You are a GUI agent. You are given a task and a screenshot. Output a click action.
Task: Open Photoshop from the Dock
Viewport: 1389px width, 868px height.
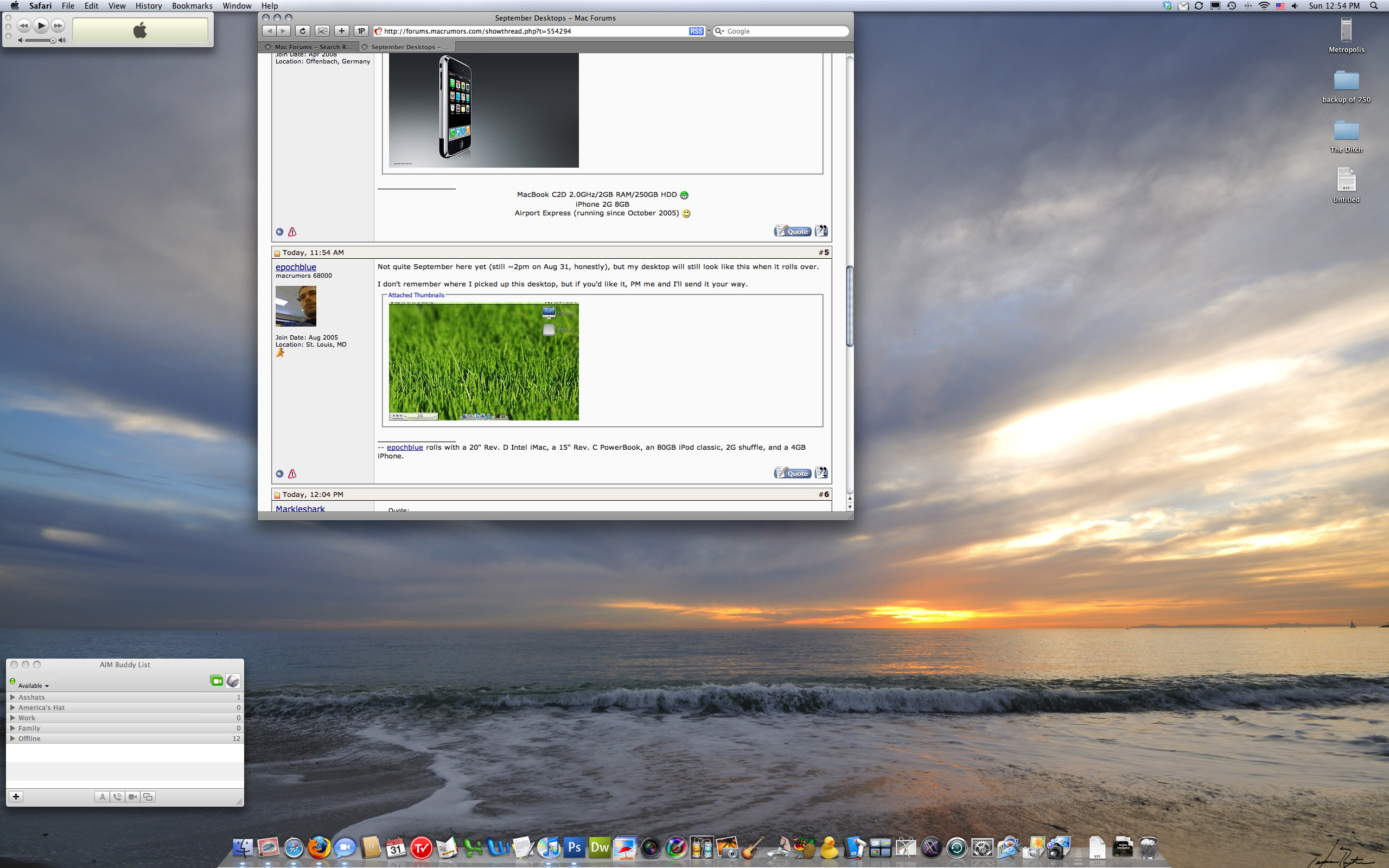pos(574,847)
